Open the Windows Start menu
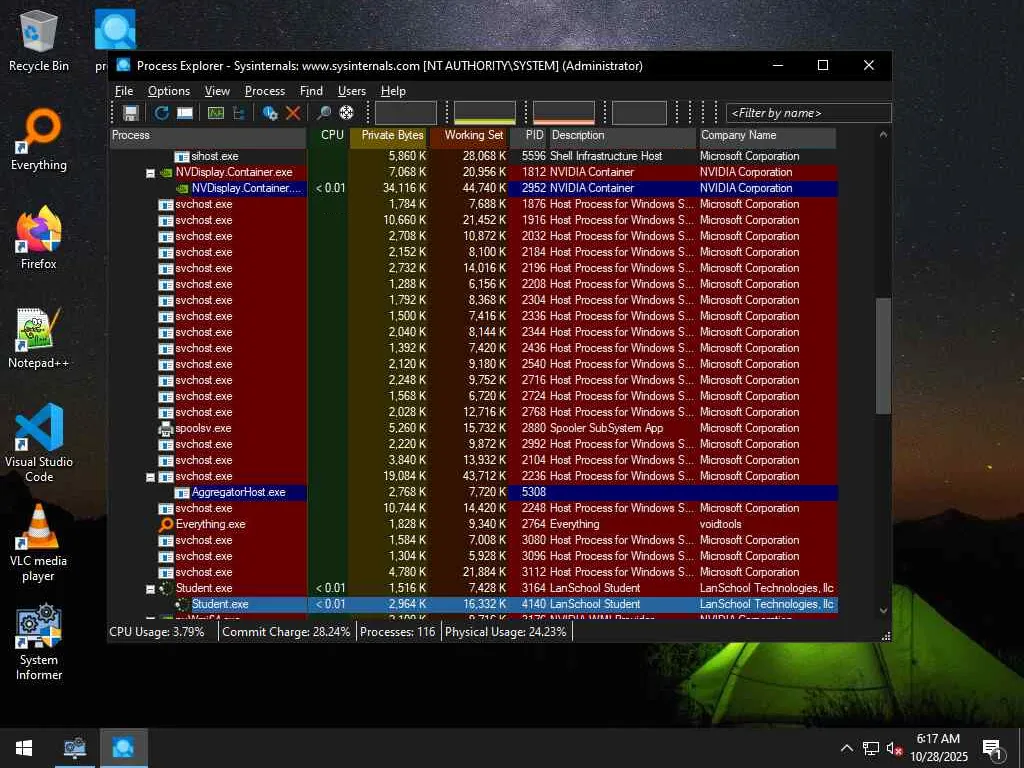Screen dimensions: 1024x768 coord(24,748)
